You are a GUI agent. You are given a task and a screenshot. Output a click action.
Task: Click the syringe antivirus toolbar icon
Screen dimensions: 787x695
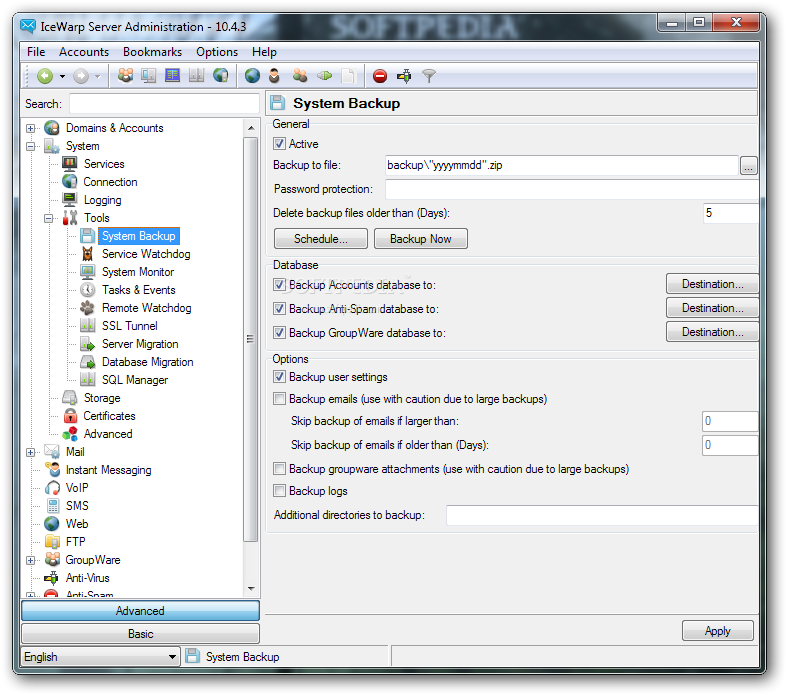(404, 76)
